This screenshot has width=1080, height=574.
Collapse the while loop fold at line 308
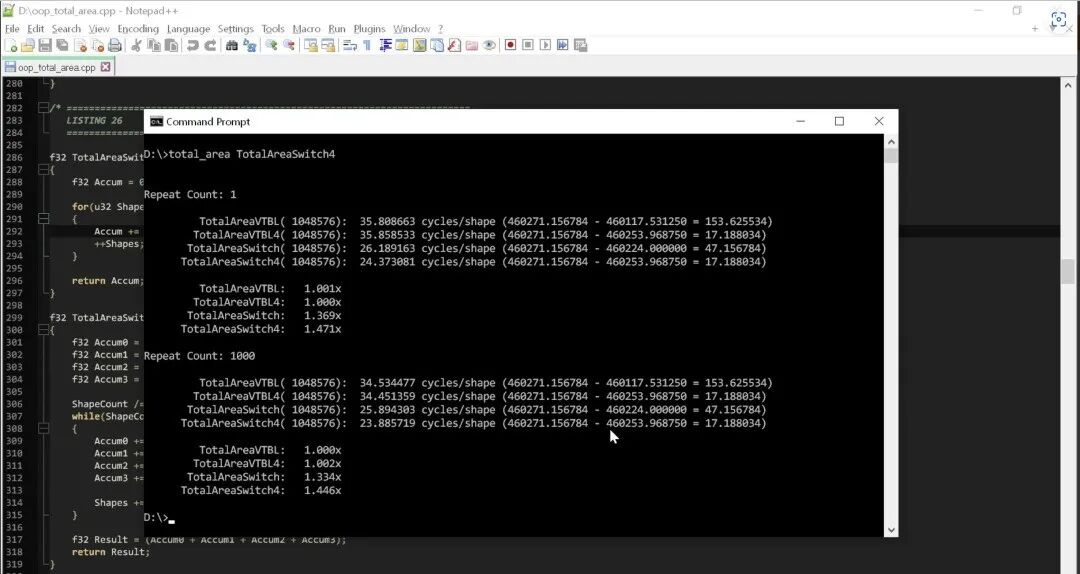point(43,429)
